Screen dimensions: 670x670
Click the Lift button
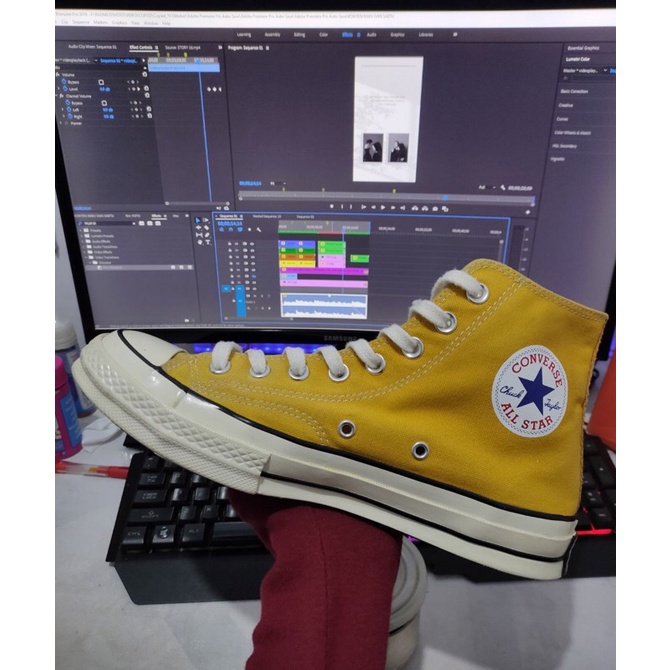tap(414, 208)
